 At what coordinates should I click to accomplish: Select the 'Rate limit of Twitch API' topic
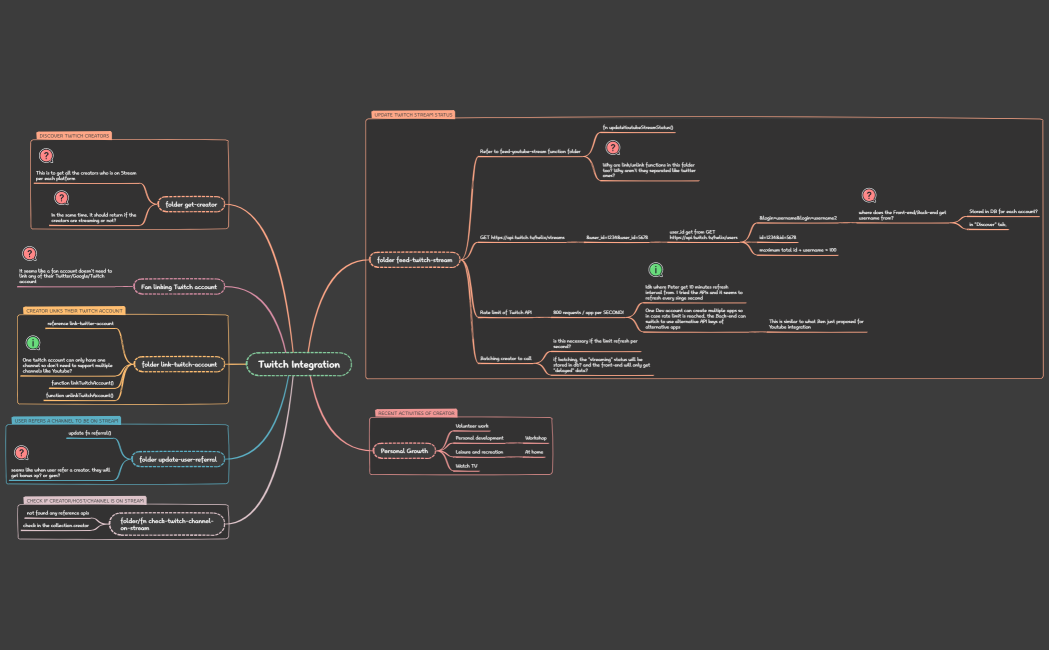tap(506, 312)
